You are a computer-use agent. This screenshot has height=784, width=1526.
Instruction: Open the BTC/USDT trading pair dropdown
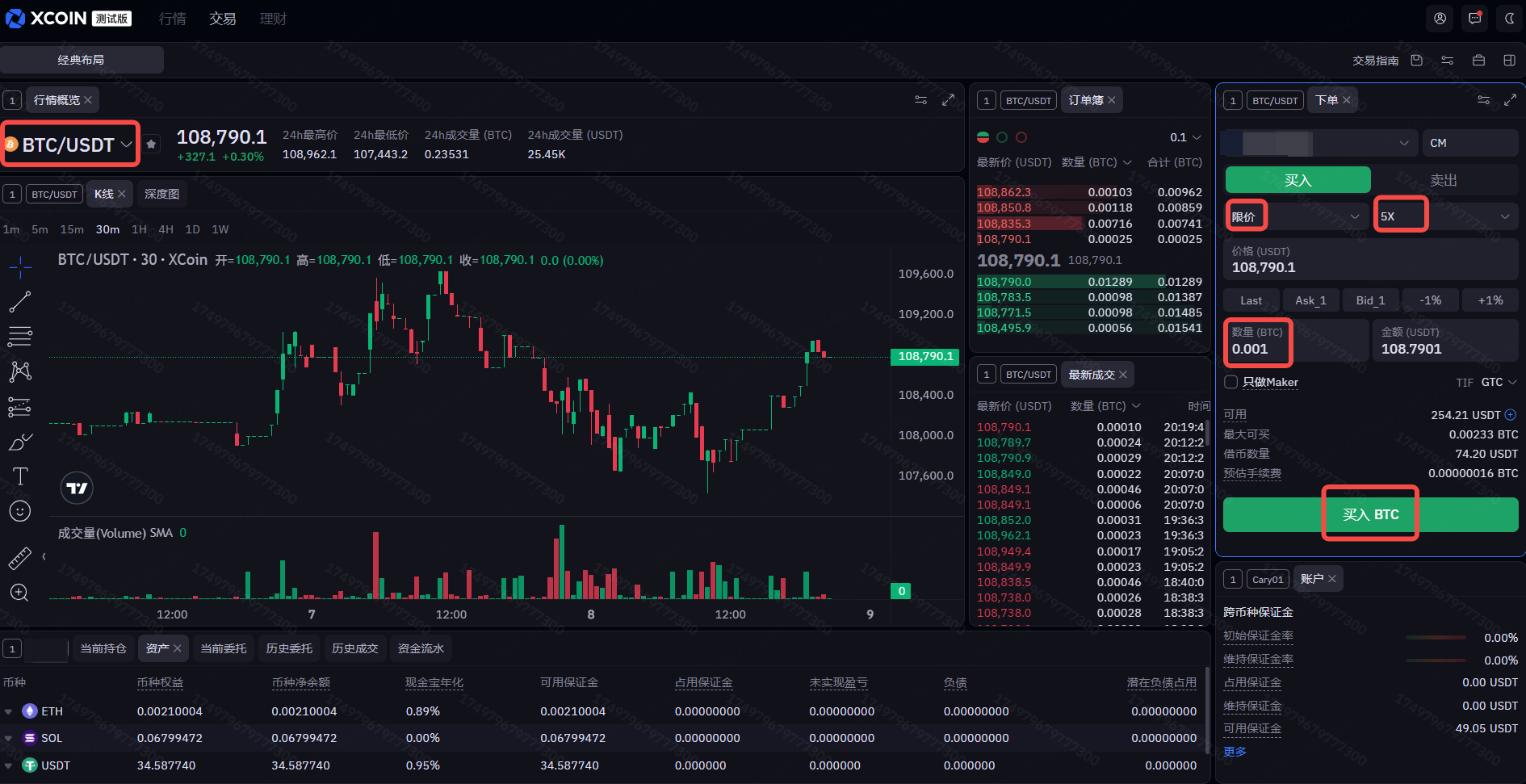tap(71, 145)
